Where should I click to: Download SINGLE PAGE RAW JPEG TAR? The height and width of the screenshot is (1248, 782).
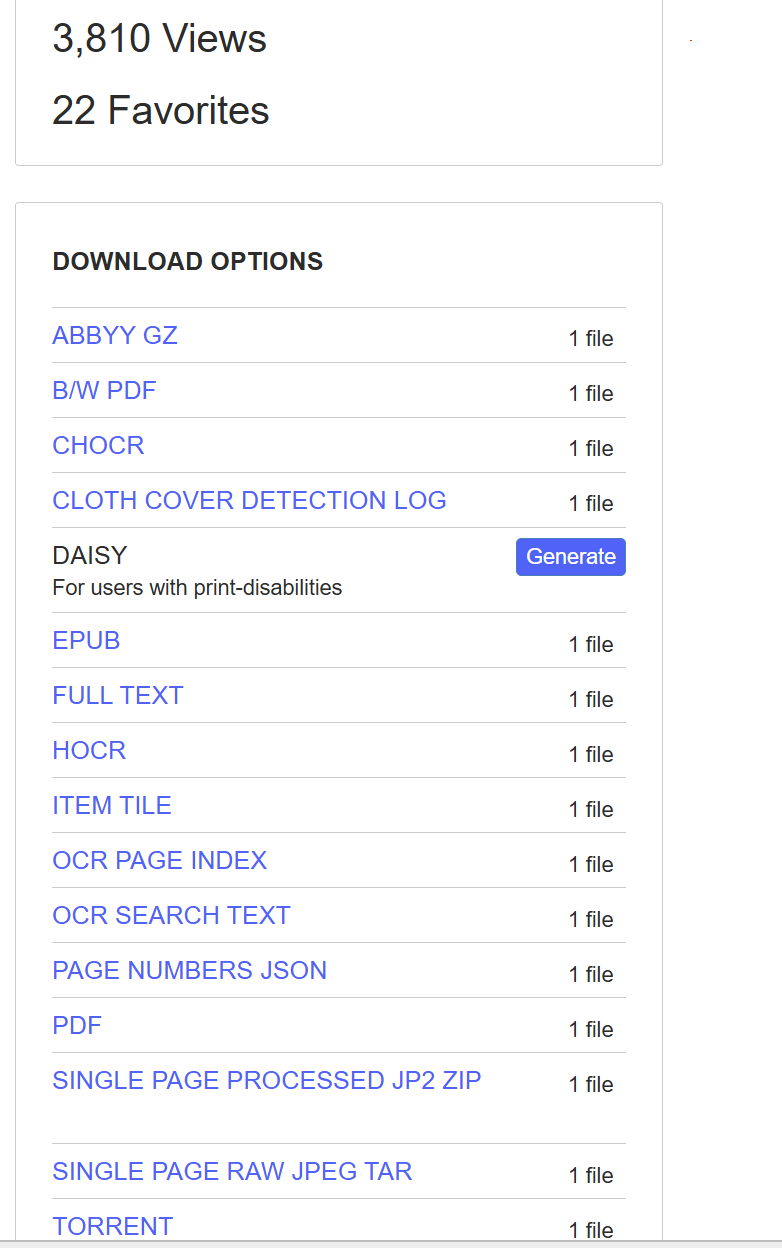tap(232, 1172)
